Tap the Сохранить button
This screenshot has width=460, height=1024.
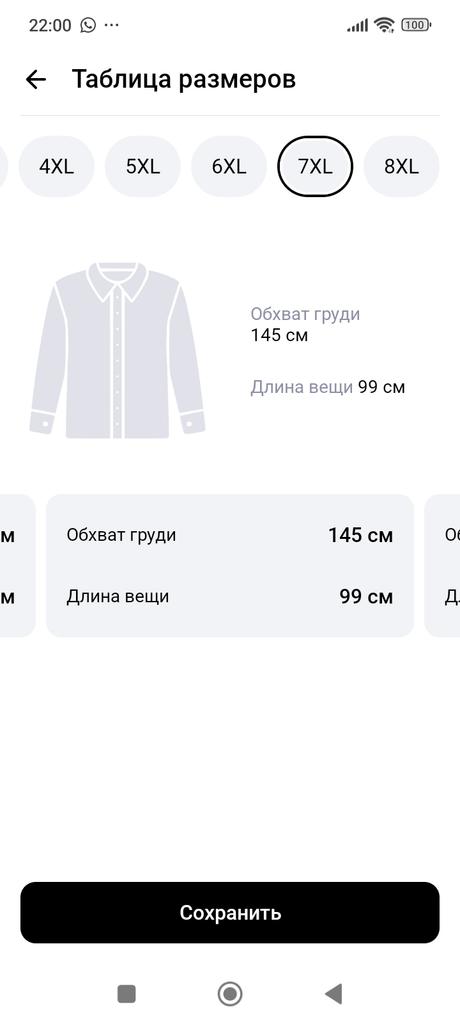pyautogui.click(x=230, y=912)
